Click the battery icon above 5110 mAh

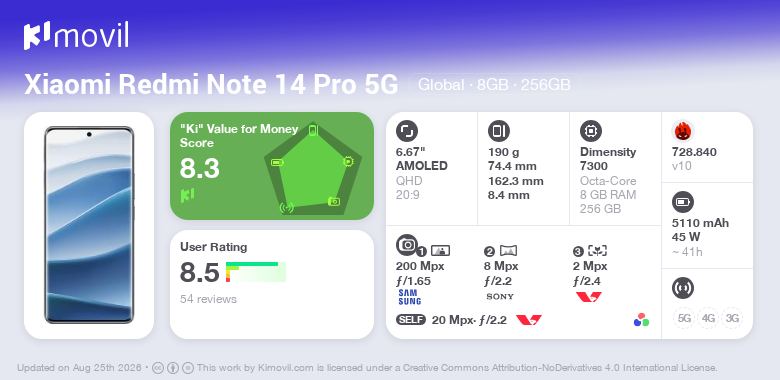(682, 202)
